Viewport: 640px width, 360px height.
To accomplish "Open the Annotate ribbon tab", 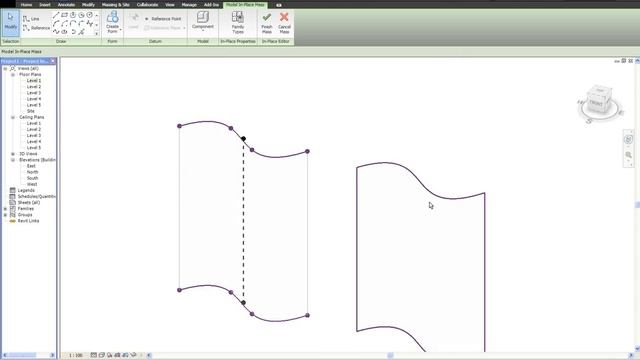I will click(x=66, y=5).
